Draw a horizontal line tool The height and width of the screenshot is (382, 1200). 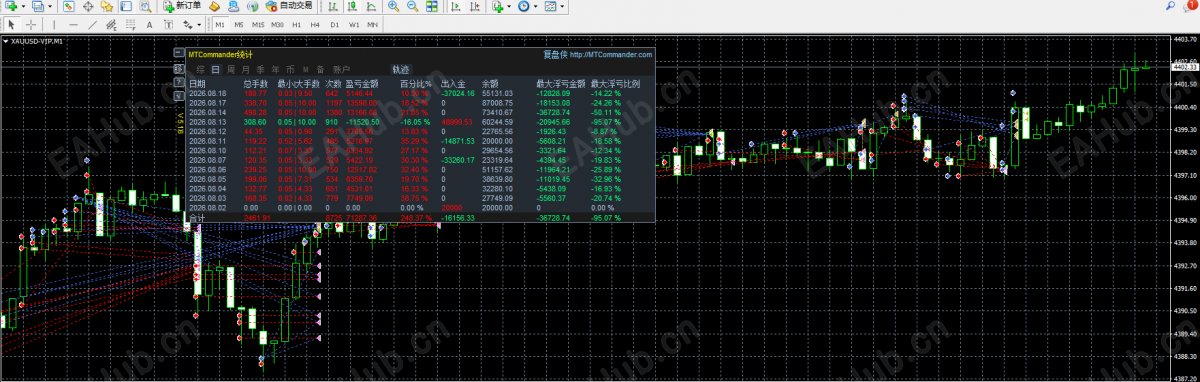[x=73, y=24]
